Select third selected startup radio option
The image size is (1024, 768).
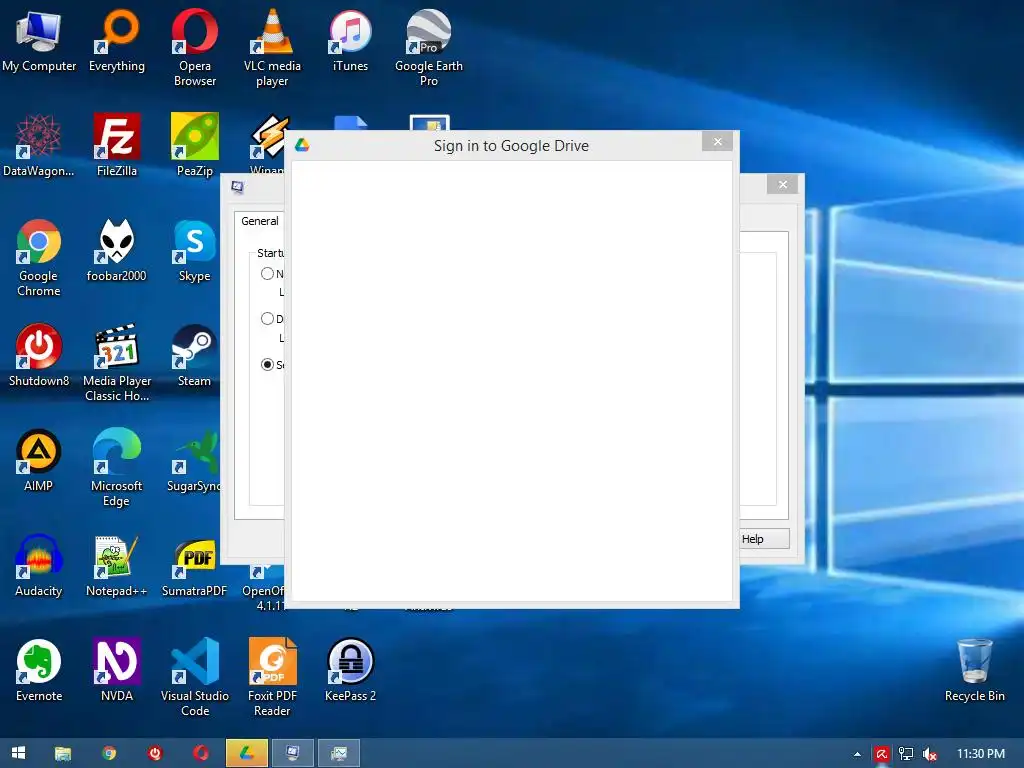(x=267, y=364)
